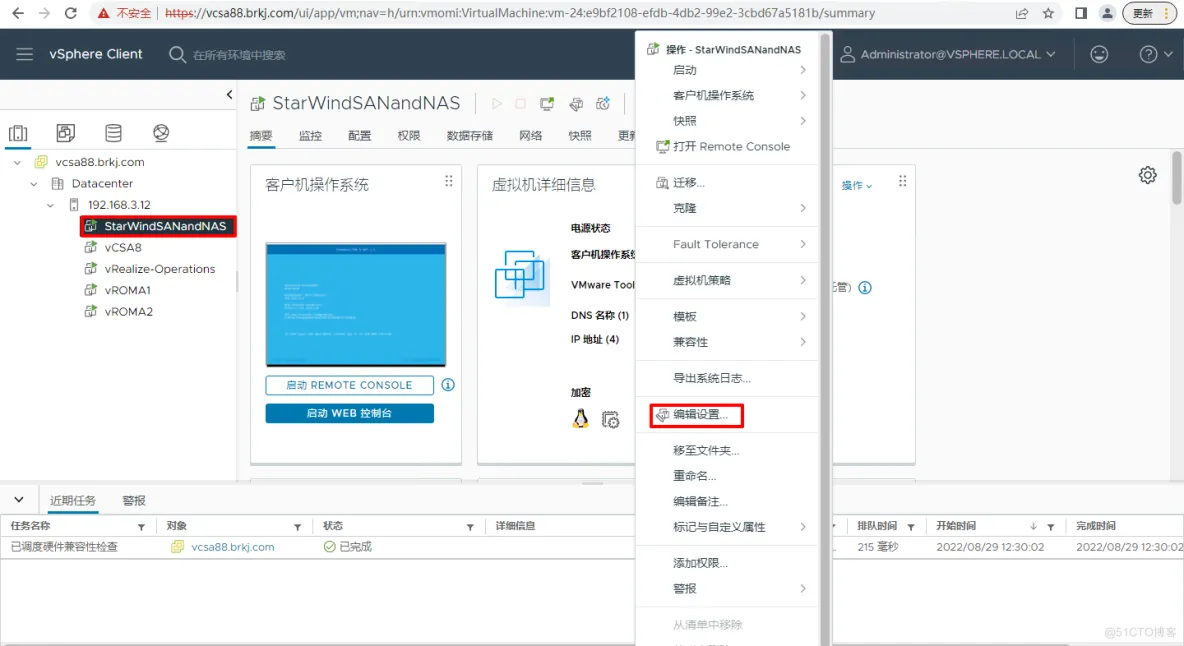This screenshot has width=1184, height=646.
Task: Click browser address bar URL
Action: pyautogui.click(x=520, y=13)
